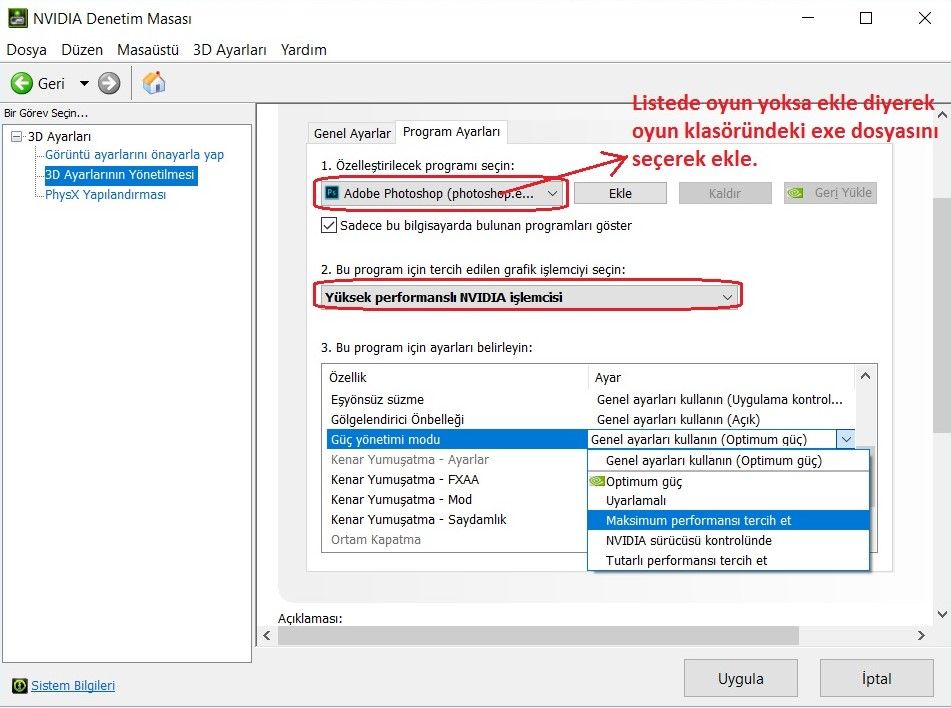Click the horizontal scrollbar left arrow
The height and width of the screenshot is (708, 951).
point(267,635)
